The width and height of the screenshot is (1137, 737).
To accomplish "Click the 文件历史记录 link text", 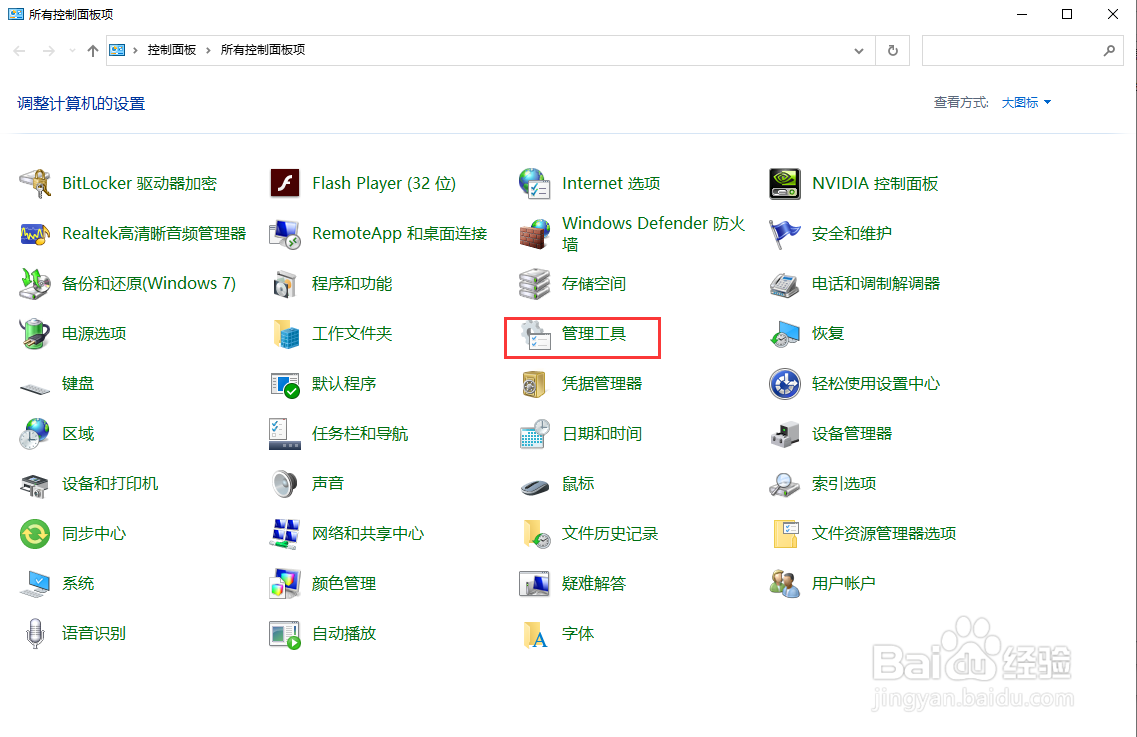I will click(x=610, y=534).
